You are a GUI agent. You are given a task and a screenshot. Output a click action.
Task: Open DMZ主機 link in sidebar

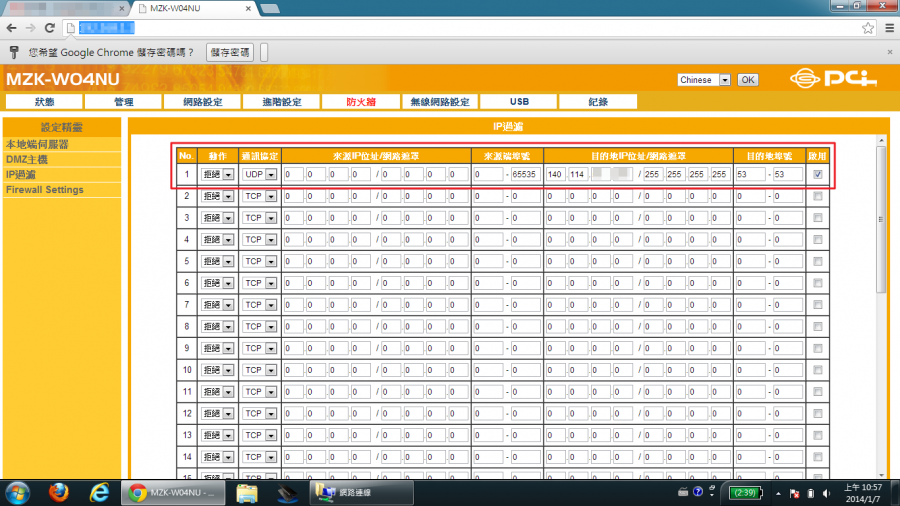point(27,159)
